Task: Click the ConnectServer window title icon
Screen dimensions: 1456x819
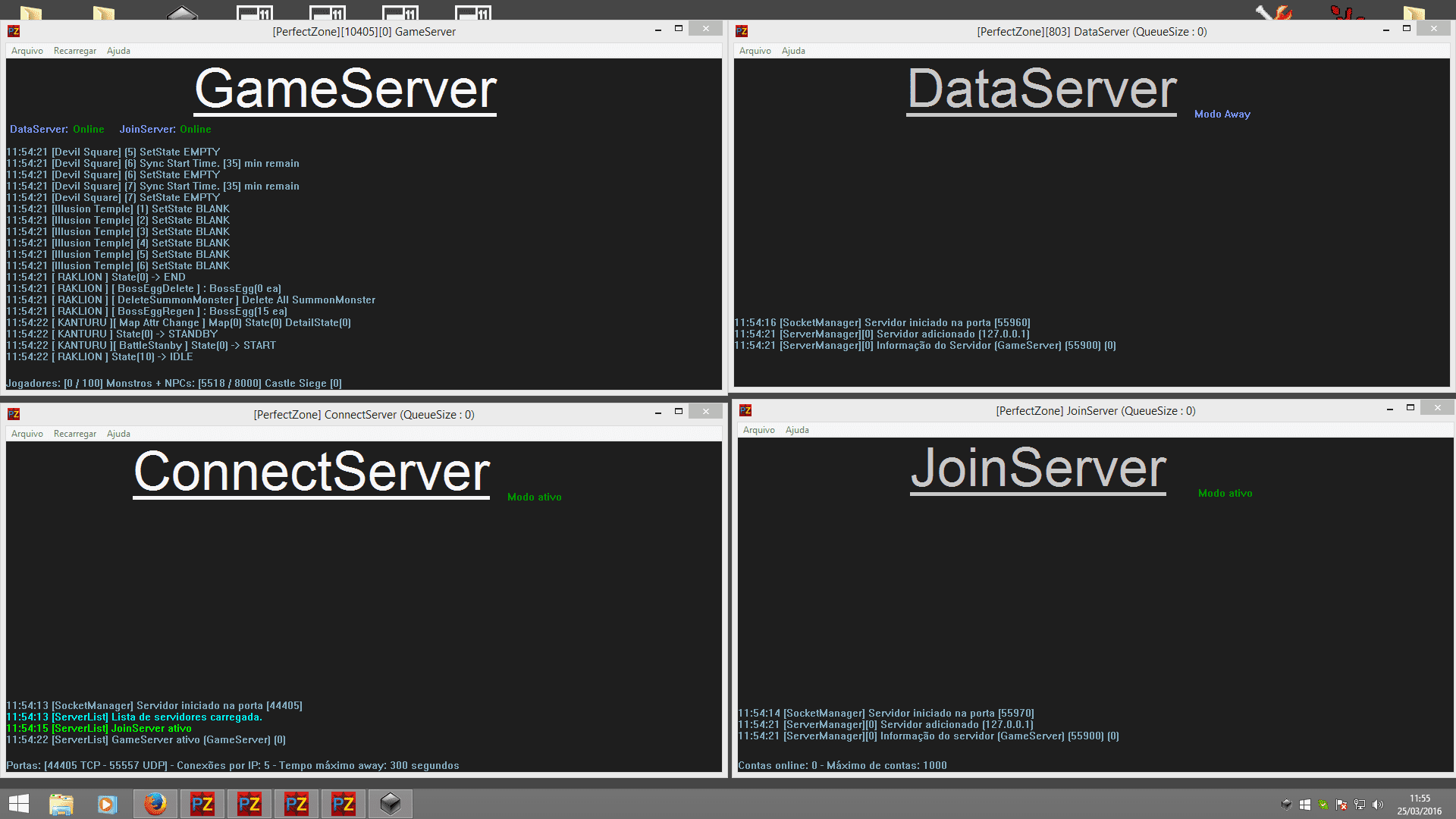Action: point(14,414)
